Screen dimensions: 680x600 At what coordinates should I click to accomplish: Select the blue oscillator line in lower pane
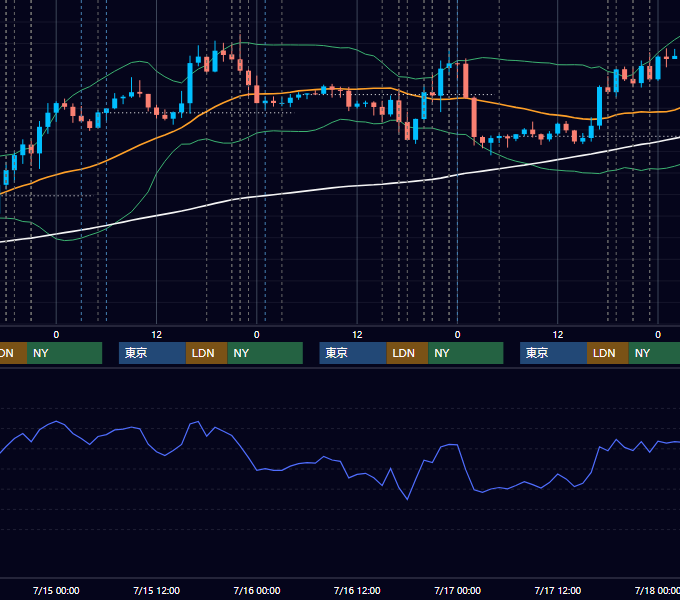click(x=338, y=462)
